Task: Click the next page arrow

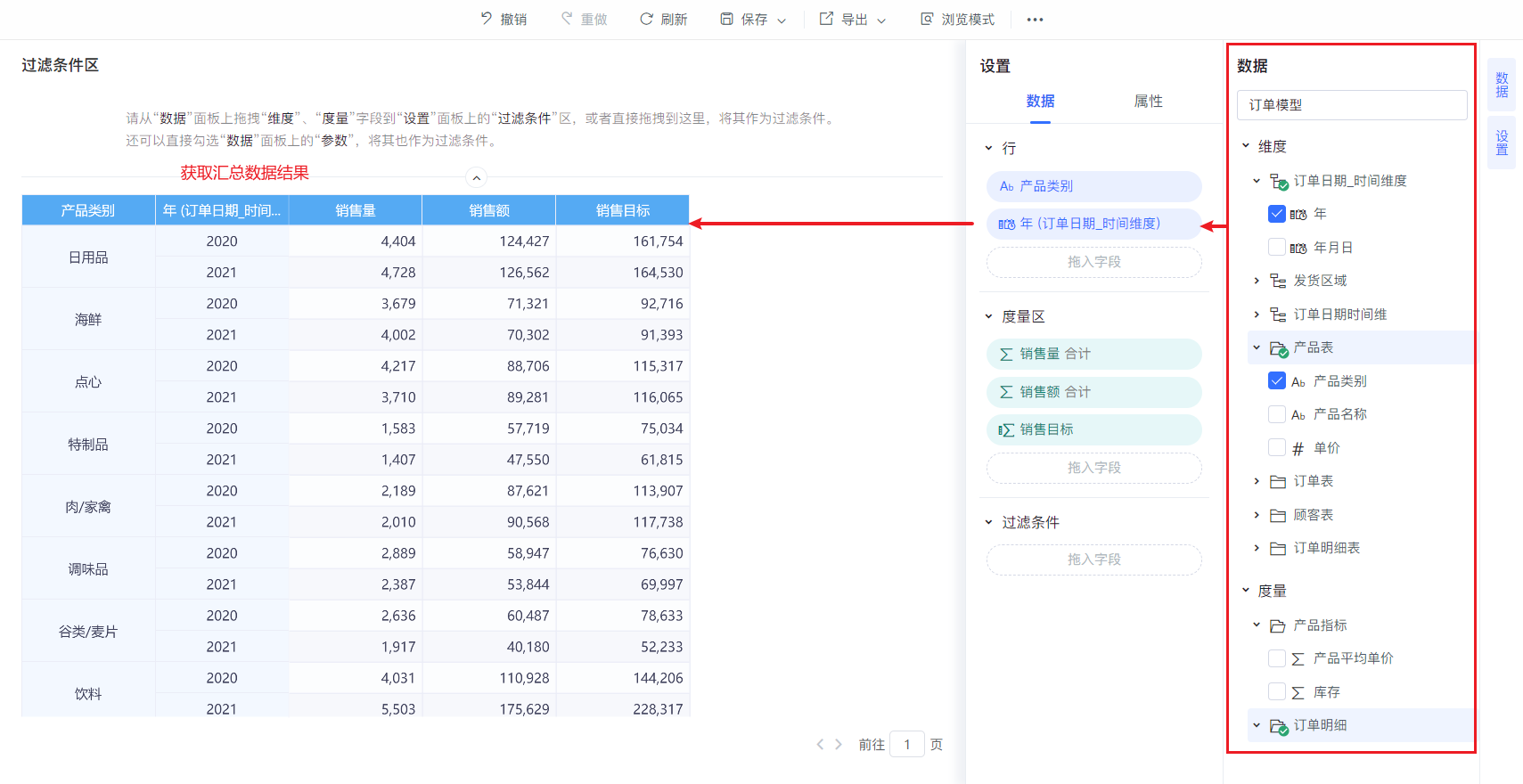Action: coord(839,744)
